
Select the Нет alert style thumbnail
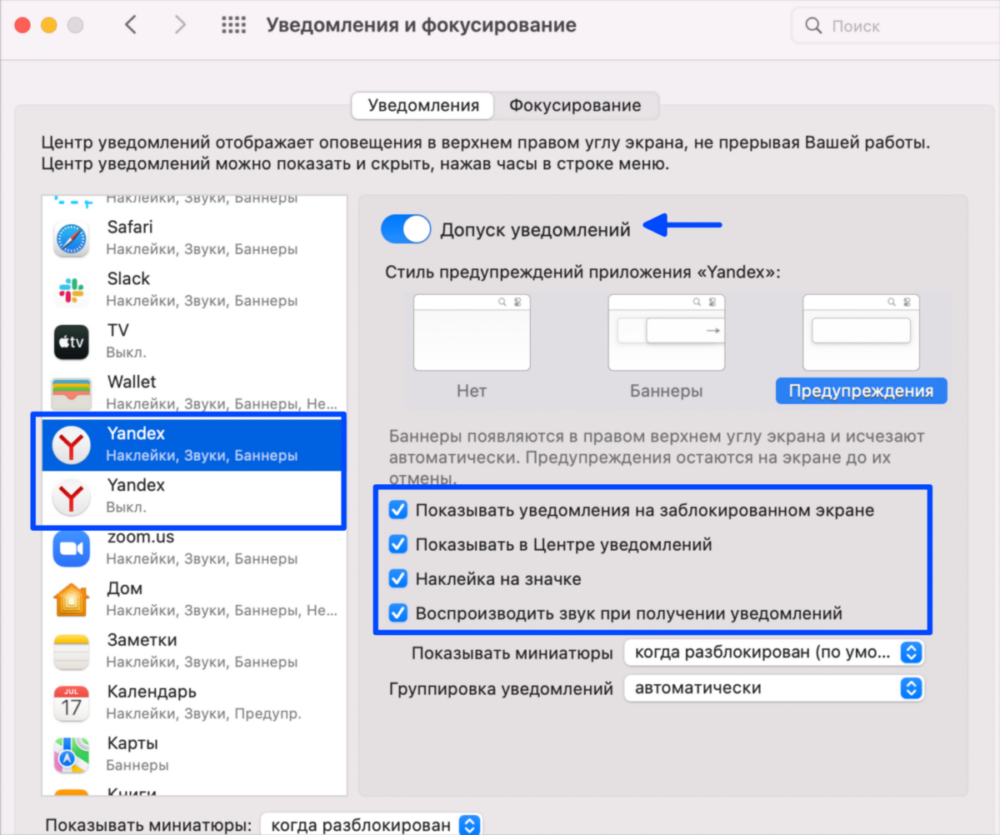[x=471, y=332]
